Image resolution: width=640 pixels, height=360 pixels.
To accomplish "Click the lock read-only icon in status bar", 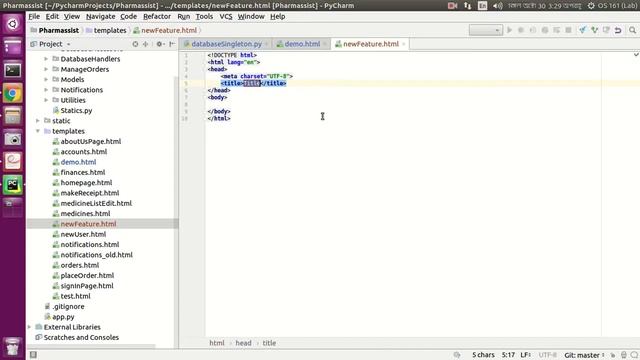I will coord(613,355).
